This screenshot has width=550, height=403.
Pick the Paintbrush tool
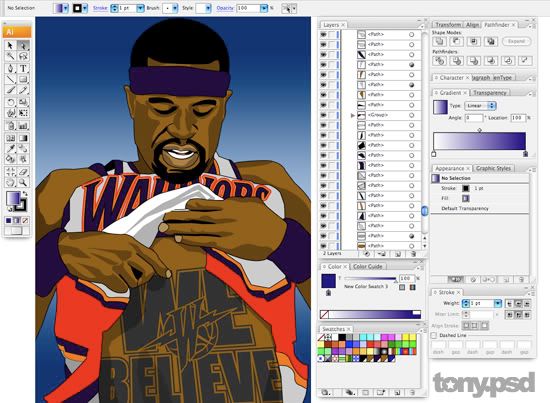pyautogui.click(x=10, y=90)
